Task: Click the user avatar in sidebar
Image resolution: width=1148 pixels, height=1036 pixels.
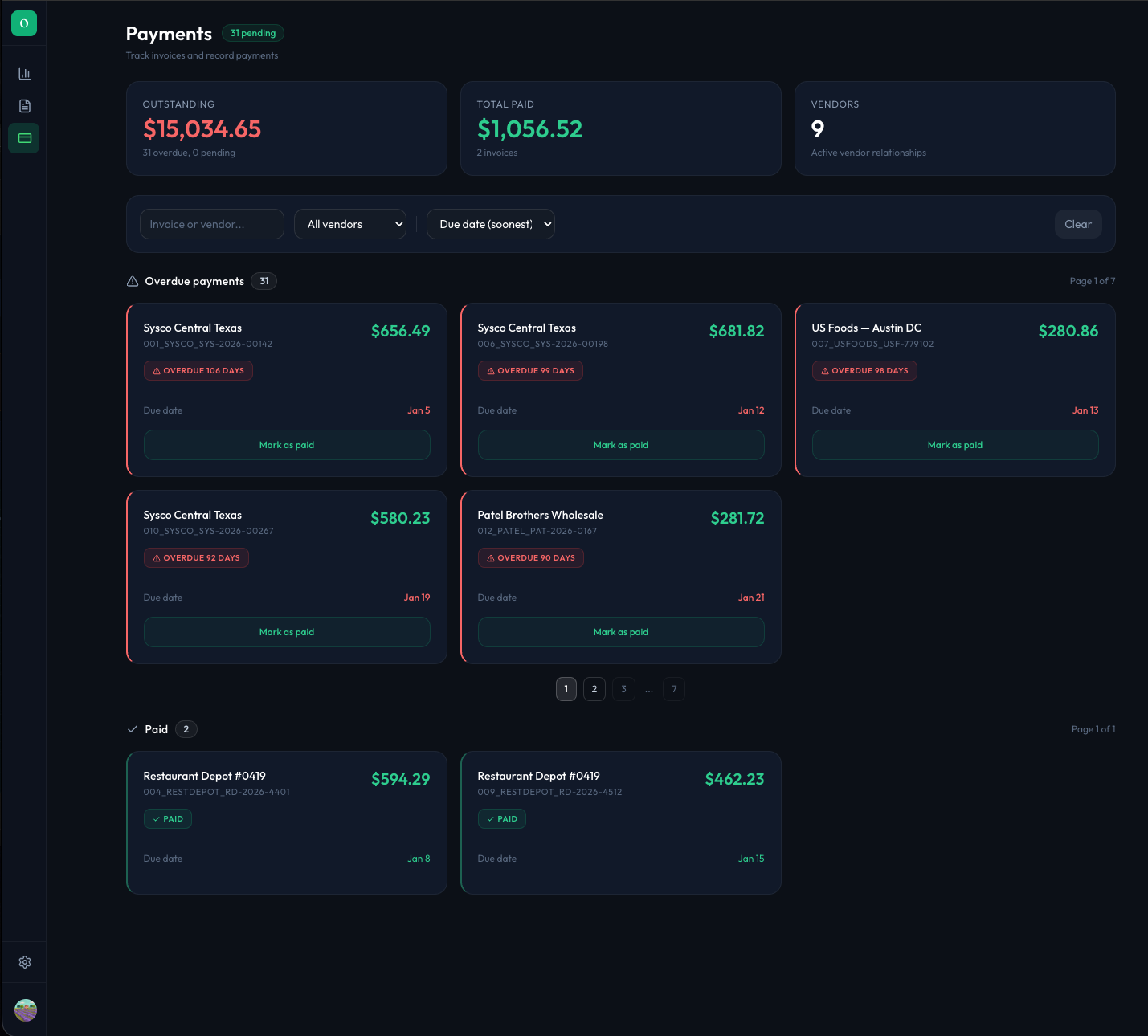Action: [26, 1010]
